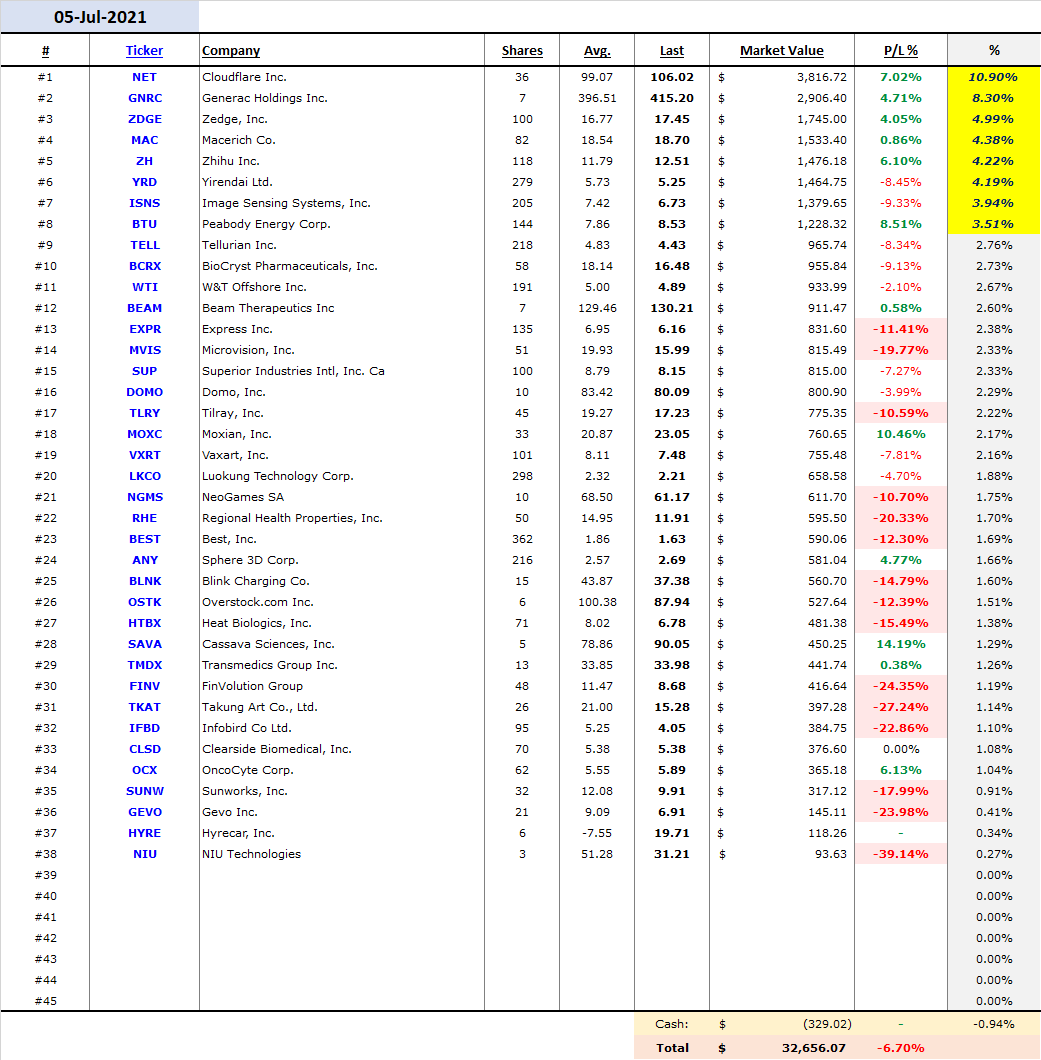Select ticker TELL
The width and height of the screenshot is (1041, 1060).
pos(144,245)
